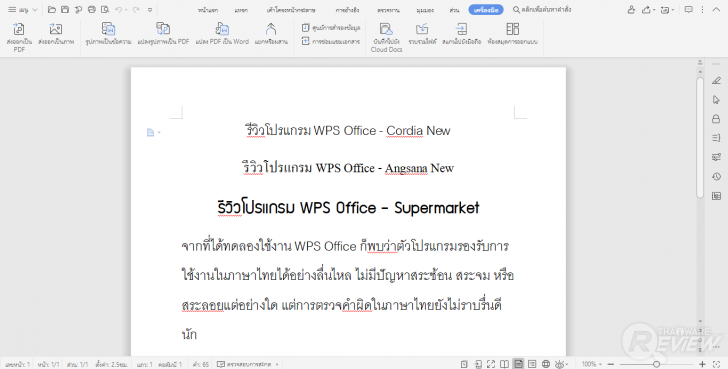Open the document repair button in ribbon
This screenshot has width=728, height=369.
331,41
